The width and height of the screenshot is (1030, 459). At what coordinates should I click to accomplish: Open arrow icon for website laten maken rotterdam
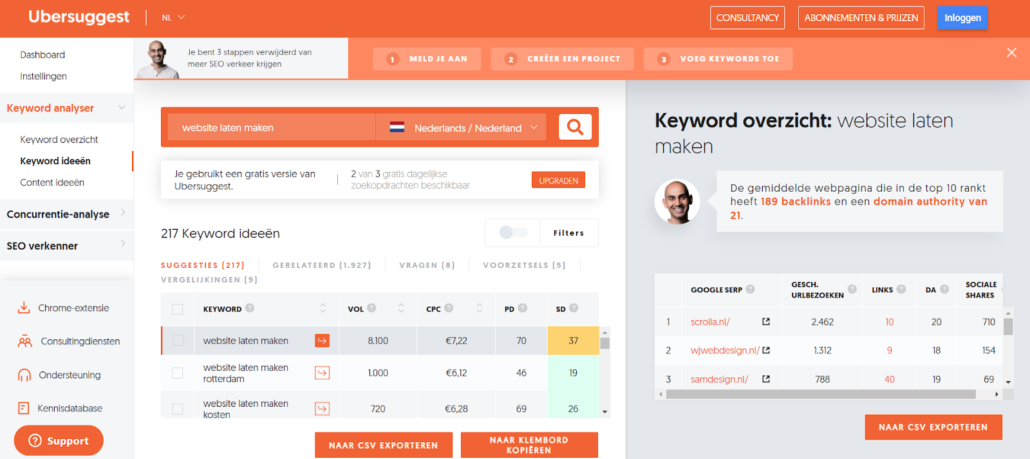322,373
